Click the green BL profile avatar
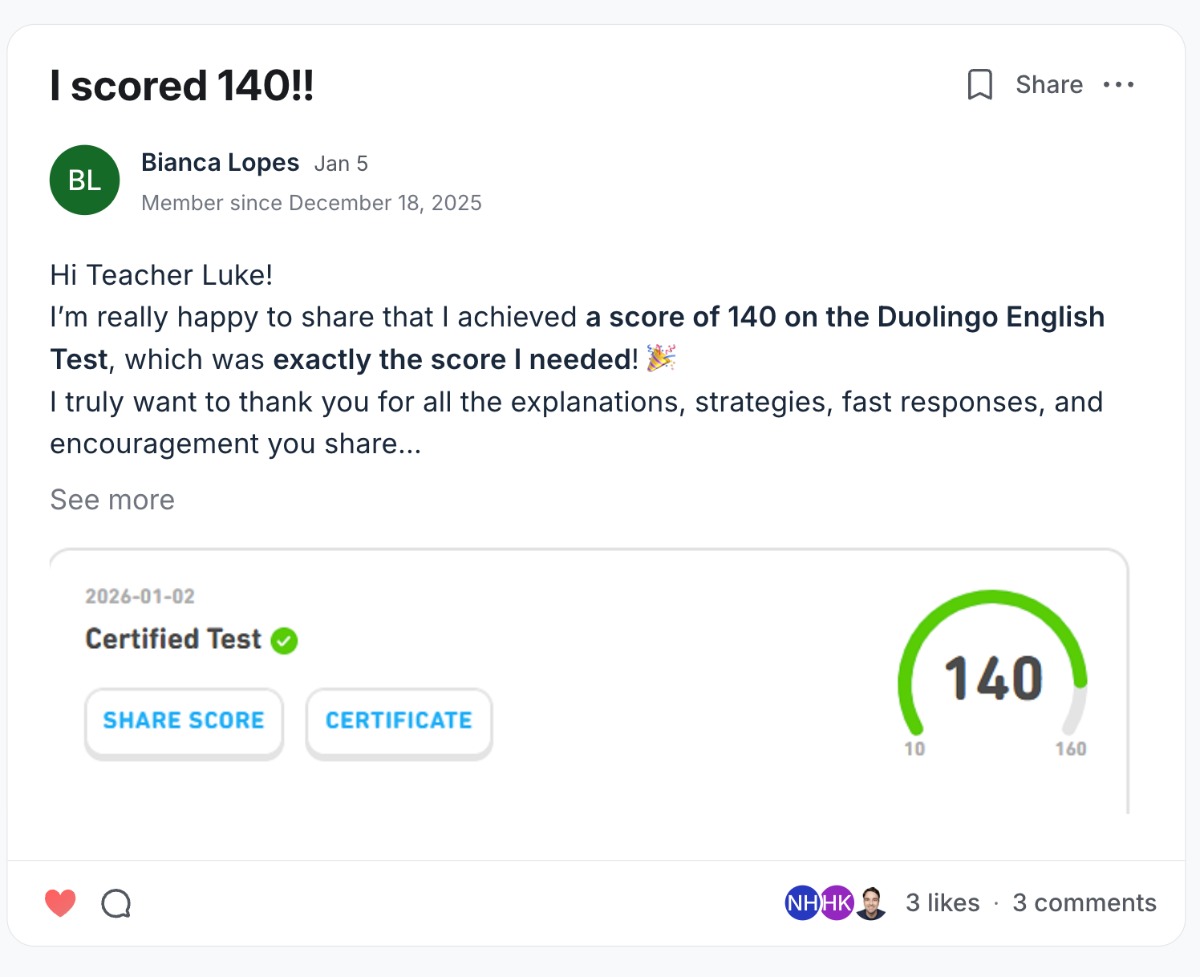This screenshot has width=1200, height=977. (x=84, y=180)
